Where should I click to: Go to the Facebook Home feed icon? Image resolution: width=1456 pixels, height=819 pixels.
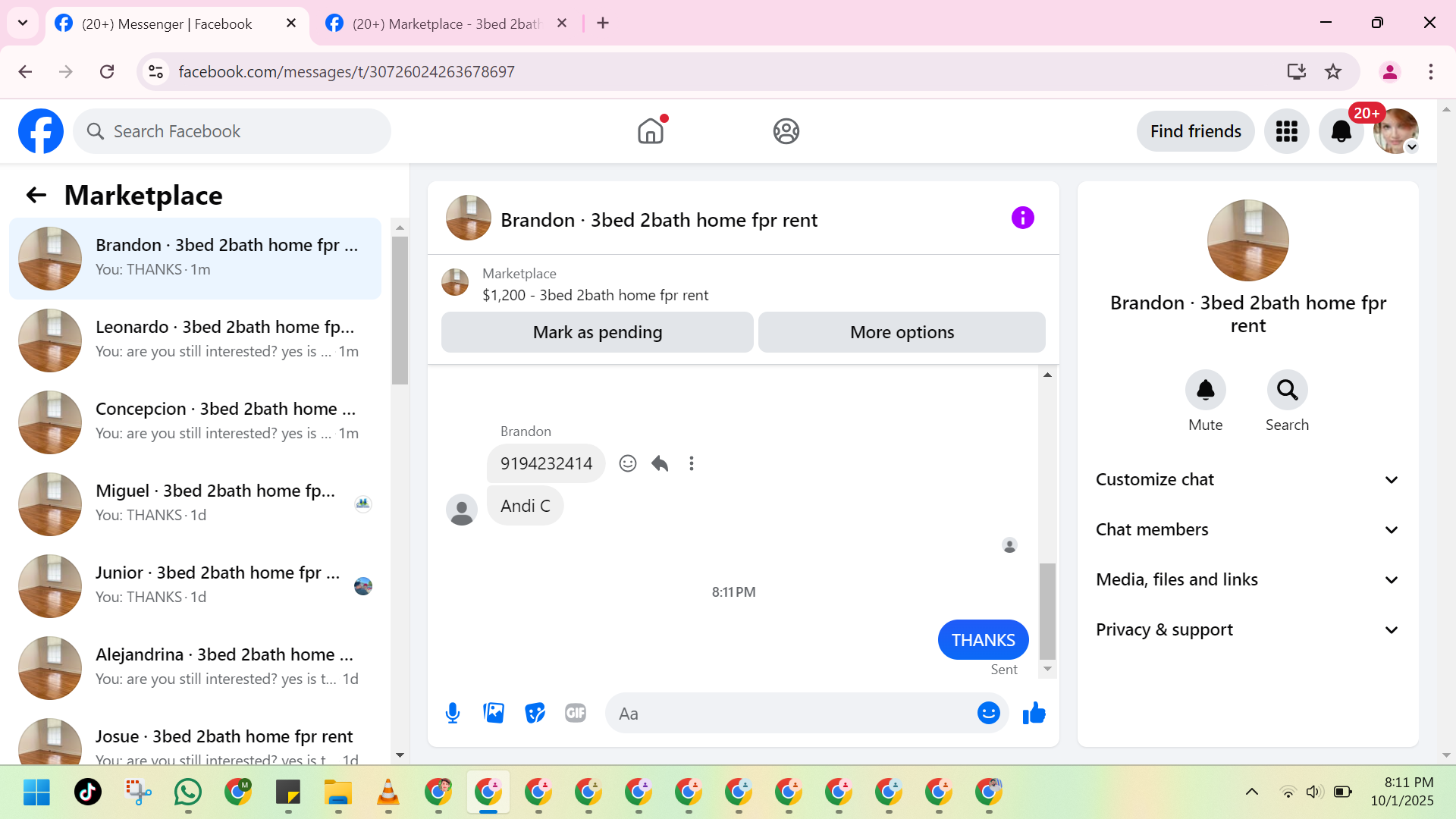(651, 131)
